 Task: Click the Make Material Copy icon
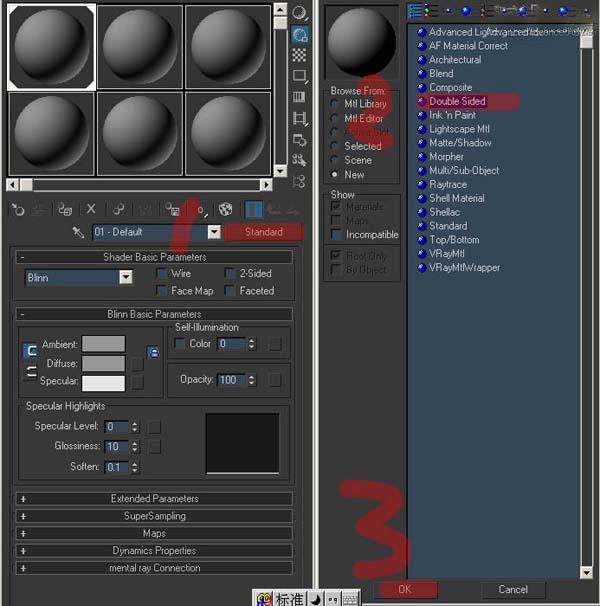(118, 209)
